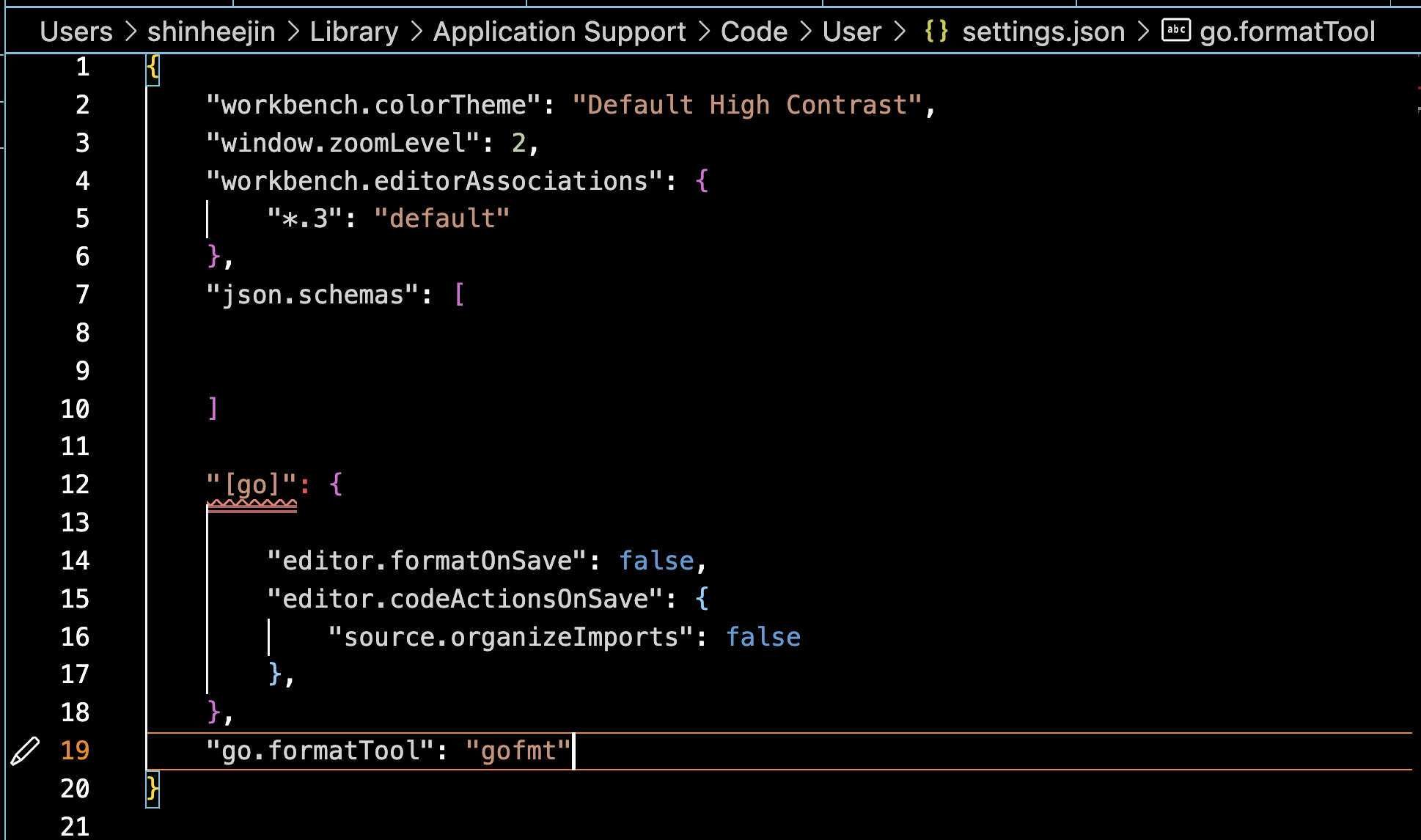Click the closing brace on line 20
The width and height of the screenshot is (1421, 840).
[153, 789]
